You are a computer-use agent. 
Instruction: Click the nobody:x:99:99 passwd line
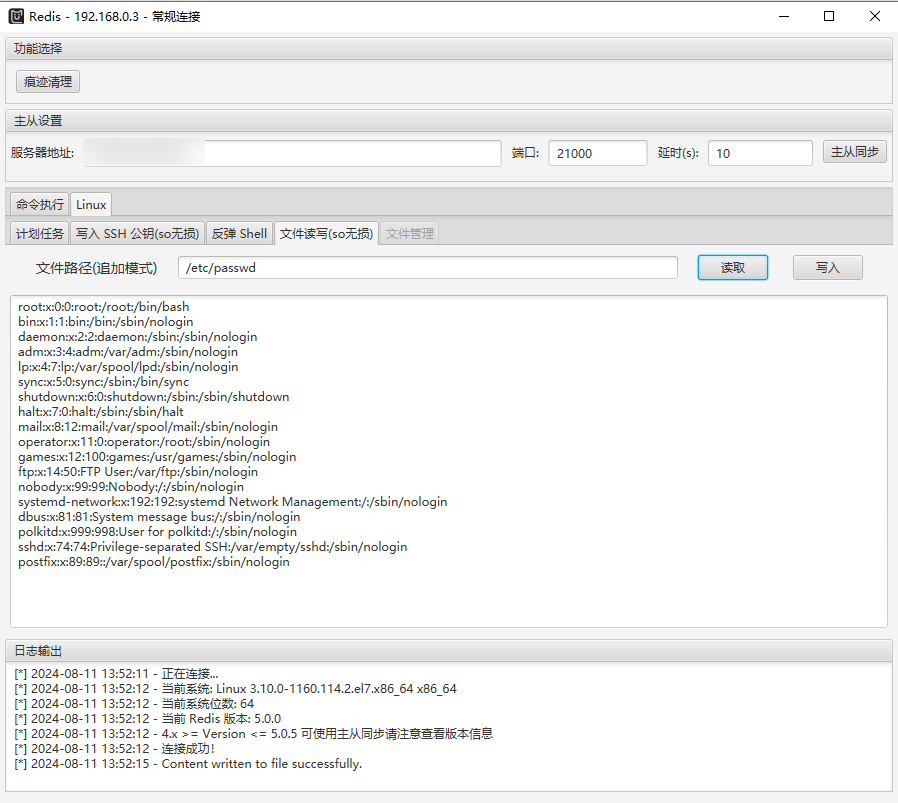pyautogui.click(x=131, y=486)
